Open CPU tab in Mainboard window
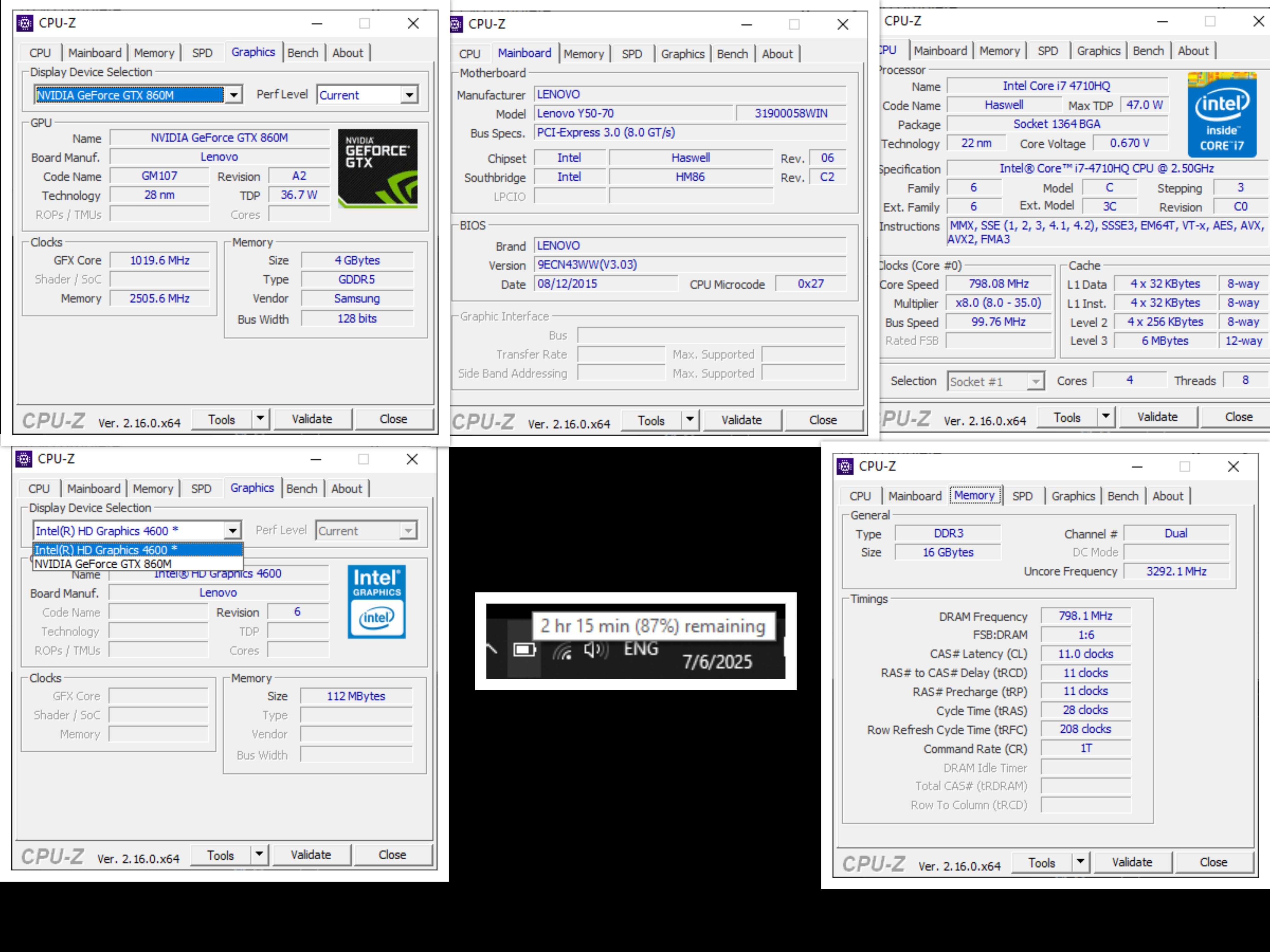1270x952 pixels. [x=469, y=54]
